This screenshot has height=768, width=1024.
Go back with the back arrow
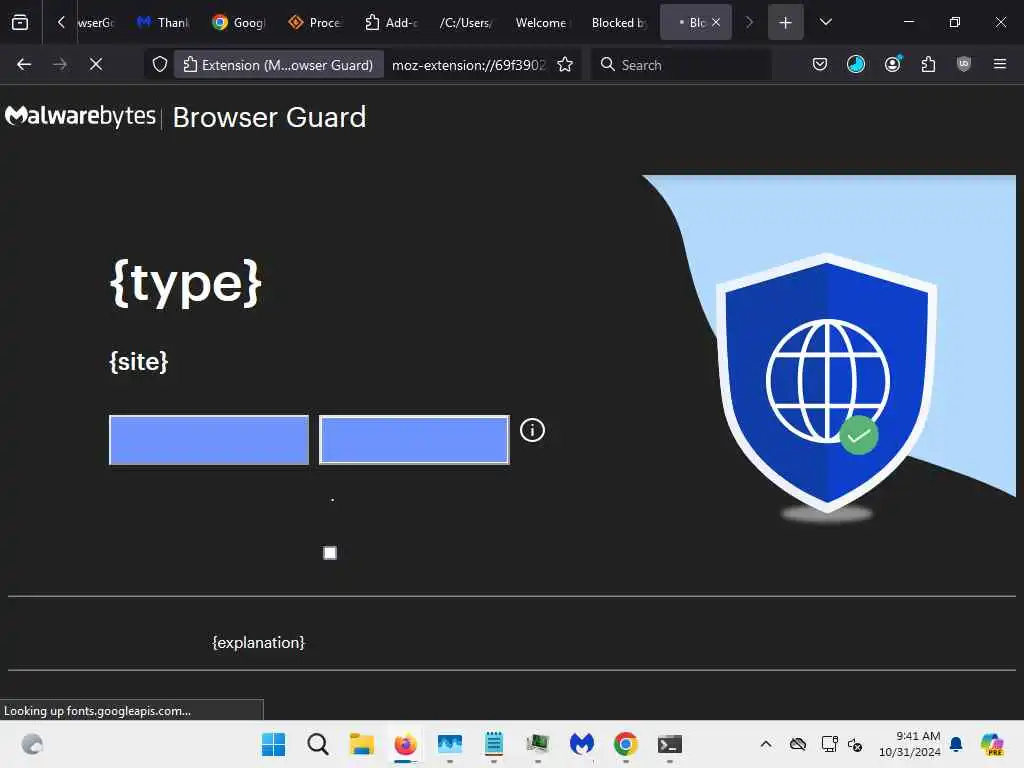[x=24, y=64]
